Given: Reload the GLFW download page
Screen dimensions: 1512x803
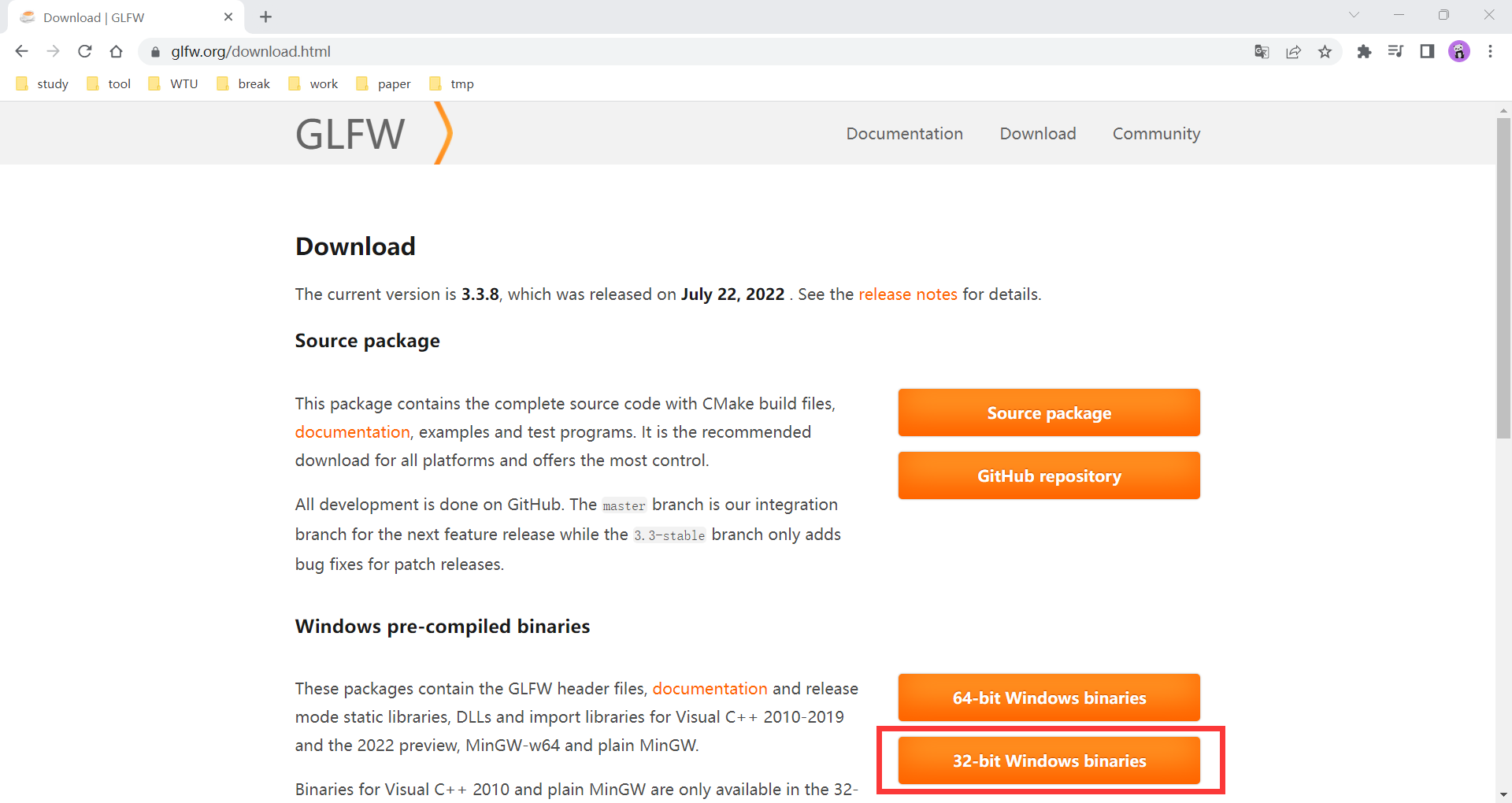Looking at the screenshot, I should pos(85,51).
